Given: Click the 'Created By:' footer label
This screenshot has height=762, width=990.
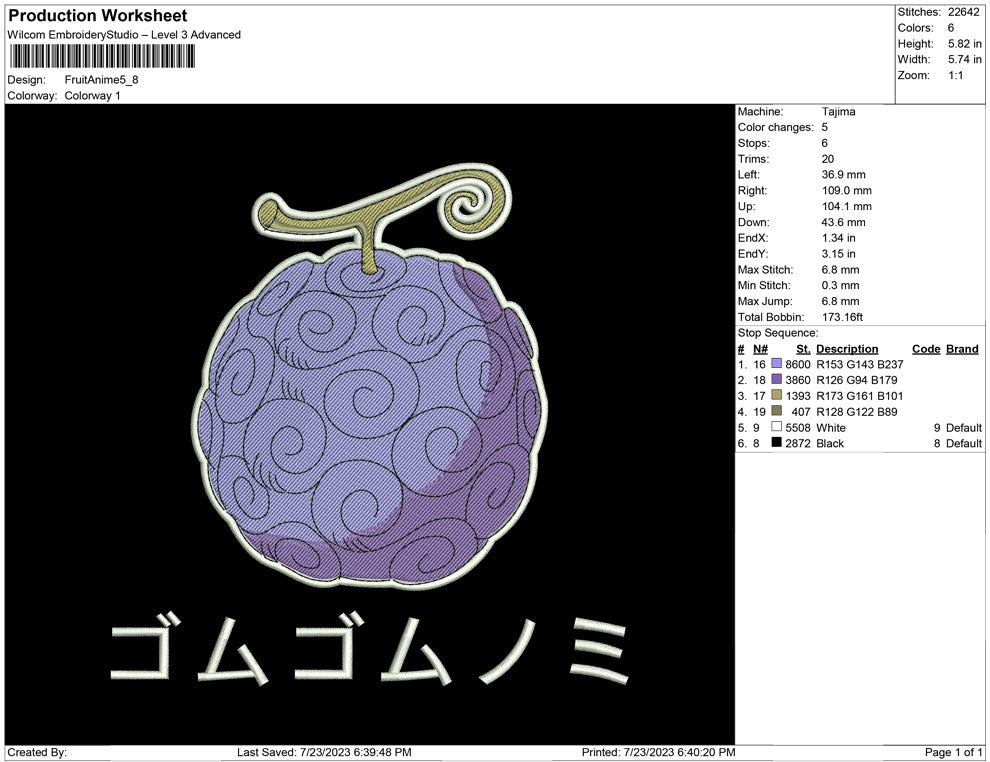Looking at the screenshot, I should pos(37,752).
